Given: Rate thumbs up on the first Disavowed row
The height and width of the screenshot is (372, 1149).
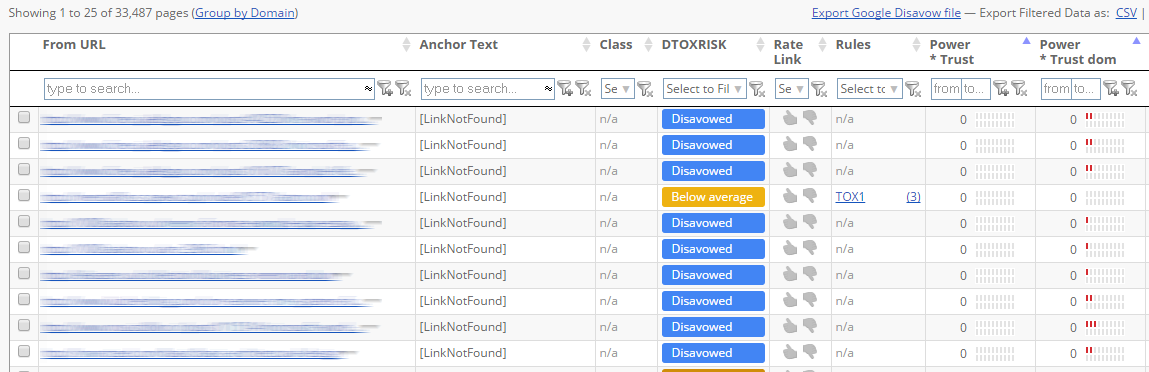Looking at the screenshot, I should click(x=789, y=118).
